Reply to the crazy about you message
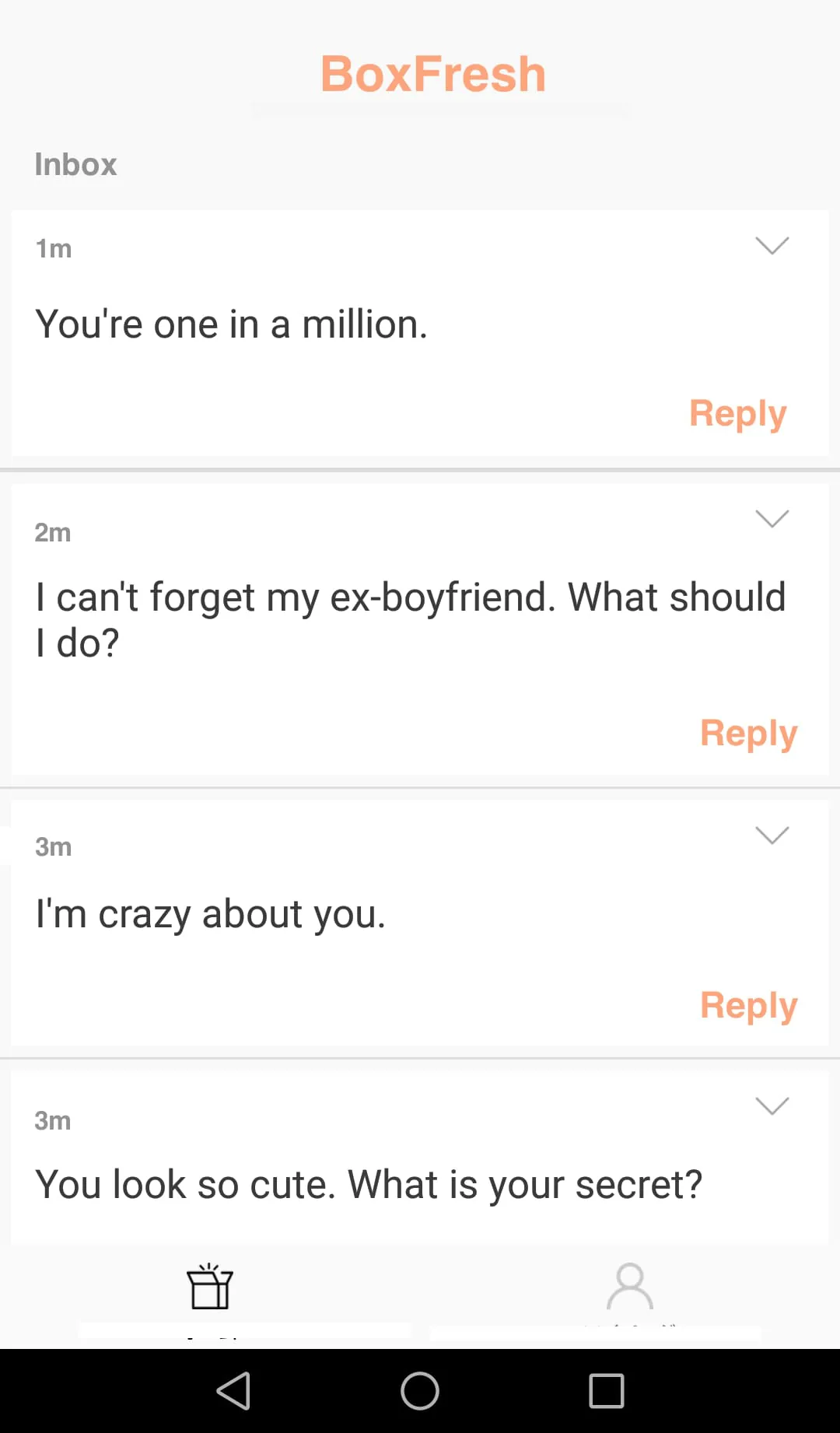The height and width of the screenshot is (1433, 840). tap(748, 1004)
